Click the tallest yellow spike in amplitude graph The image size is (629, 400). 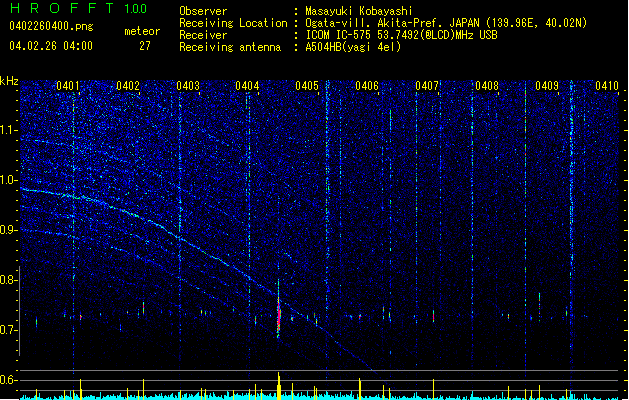click(279, 386)
